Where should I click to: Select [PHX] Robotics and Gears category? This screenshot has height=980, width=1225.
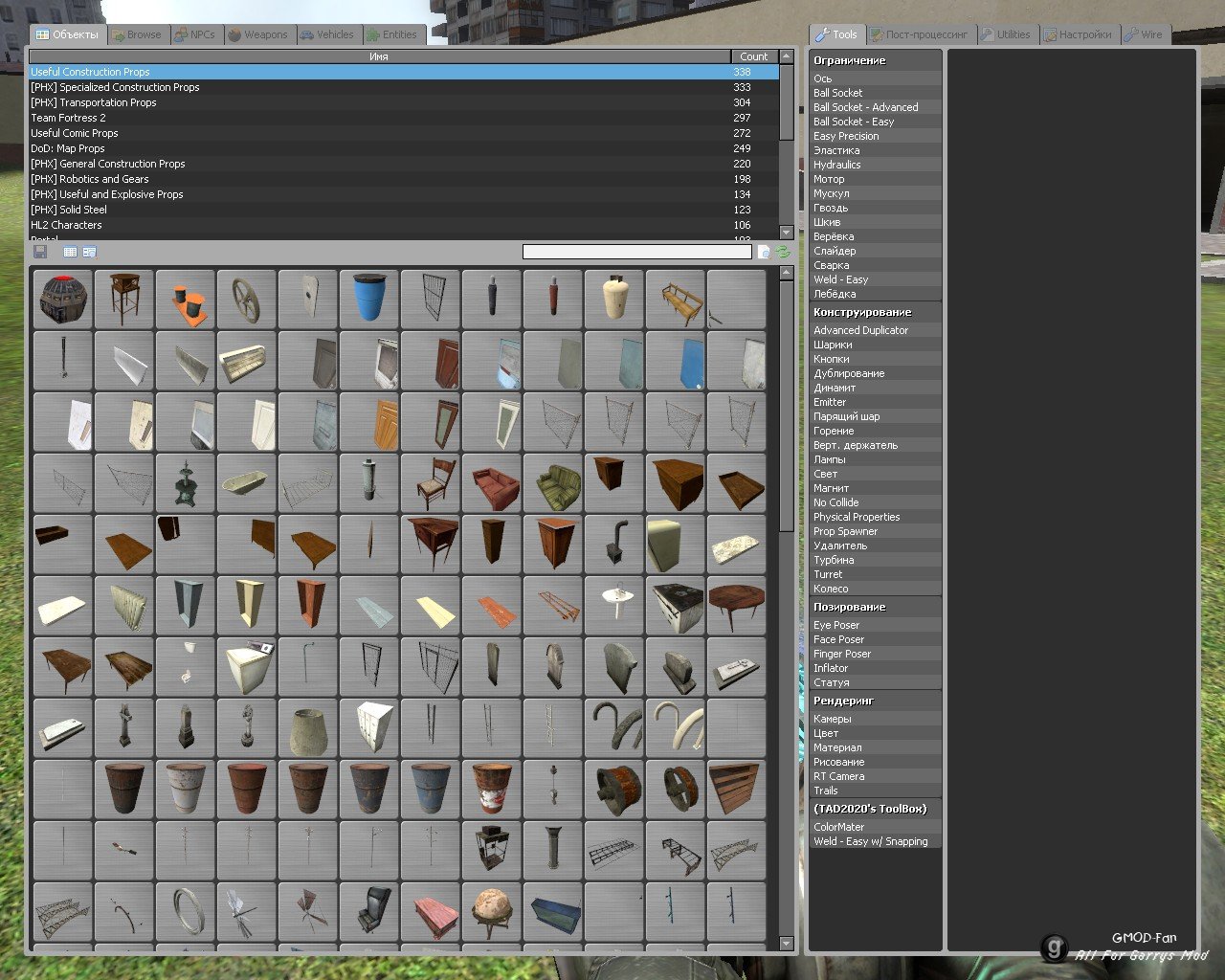(404, 179)
